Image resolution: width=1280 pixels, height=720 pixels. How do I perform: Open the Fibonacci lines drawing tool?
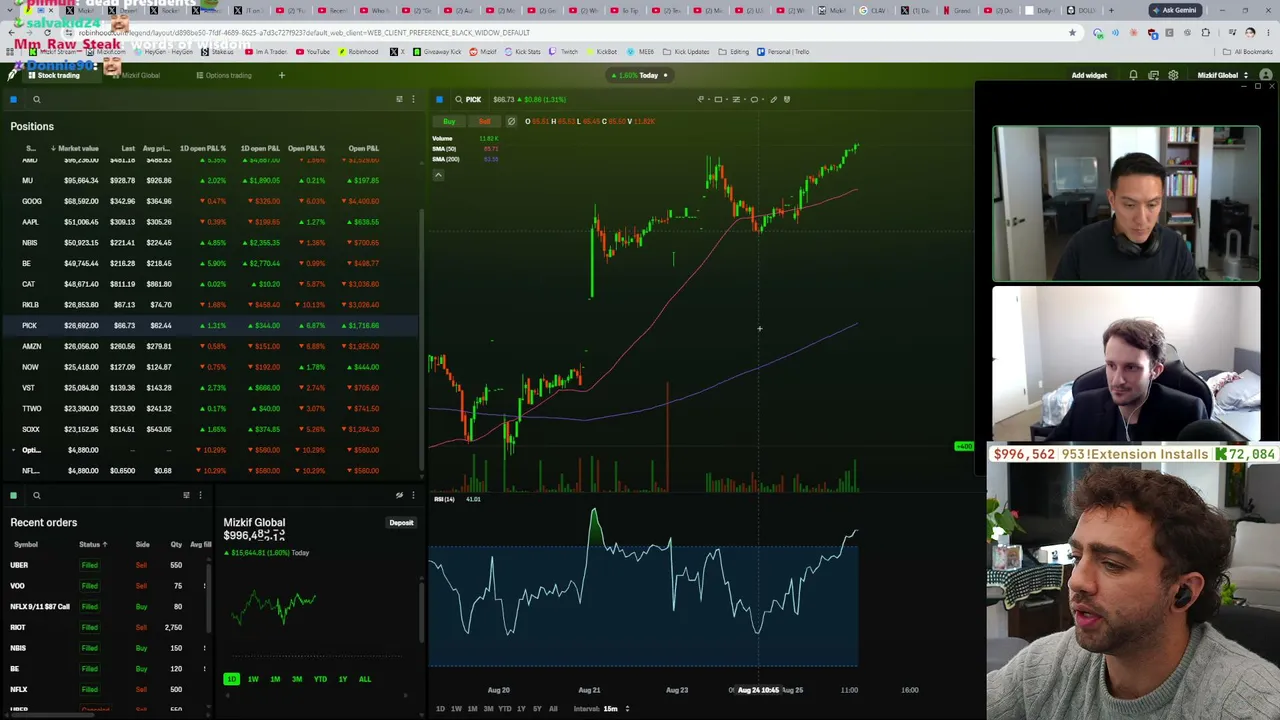736,99
